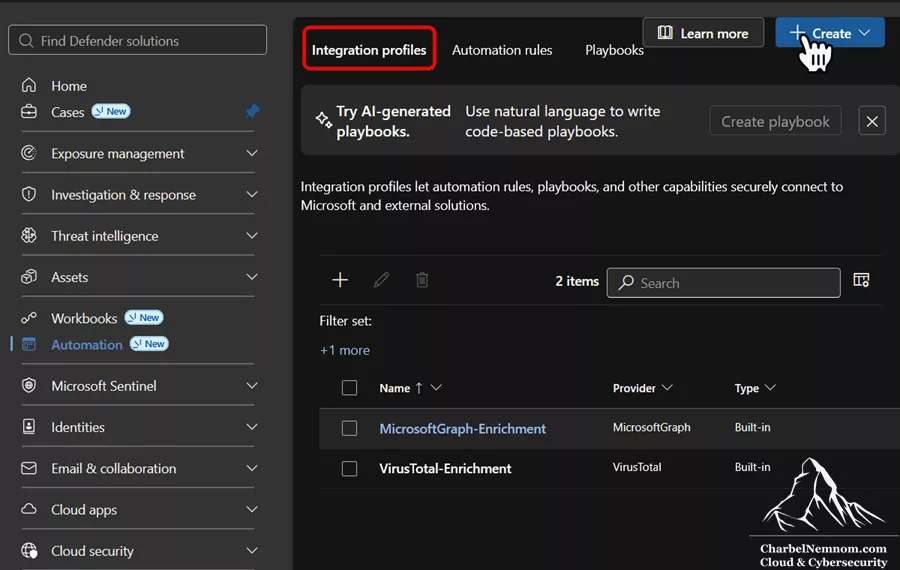Expand Investigation & response section

point(251,195)
